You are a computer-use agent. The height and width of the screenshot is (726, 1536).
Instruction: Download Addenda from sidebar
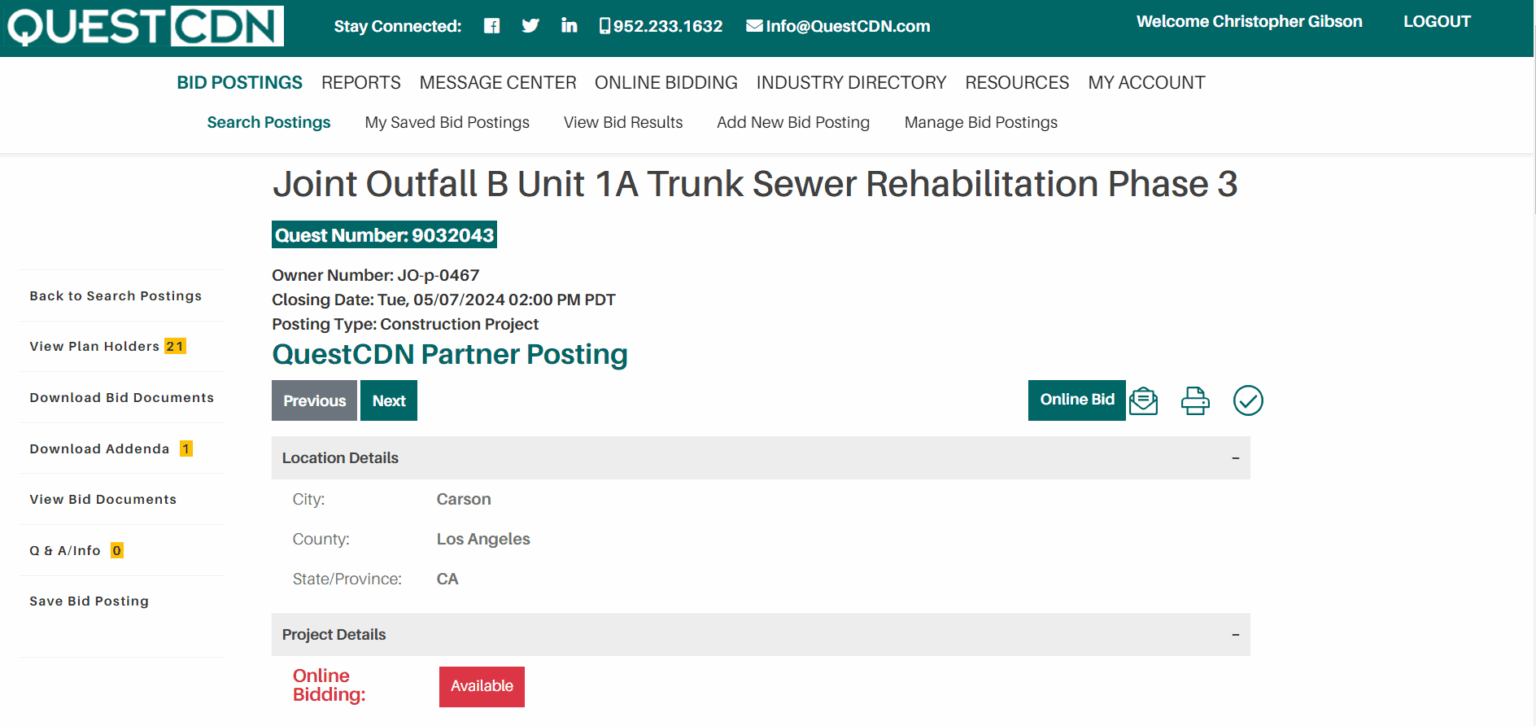pyautogui.click(x=100, y=449)
